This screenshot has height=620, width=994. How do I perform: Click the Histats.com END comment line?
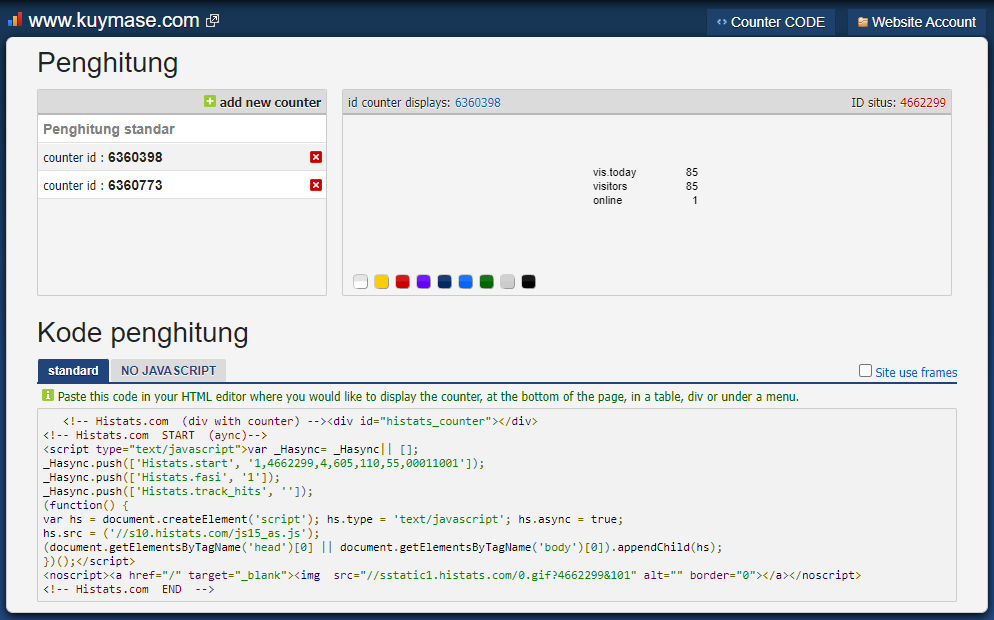[129, 590]
